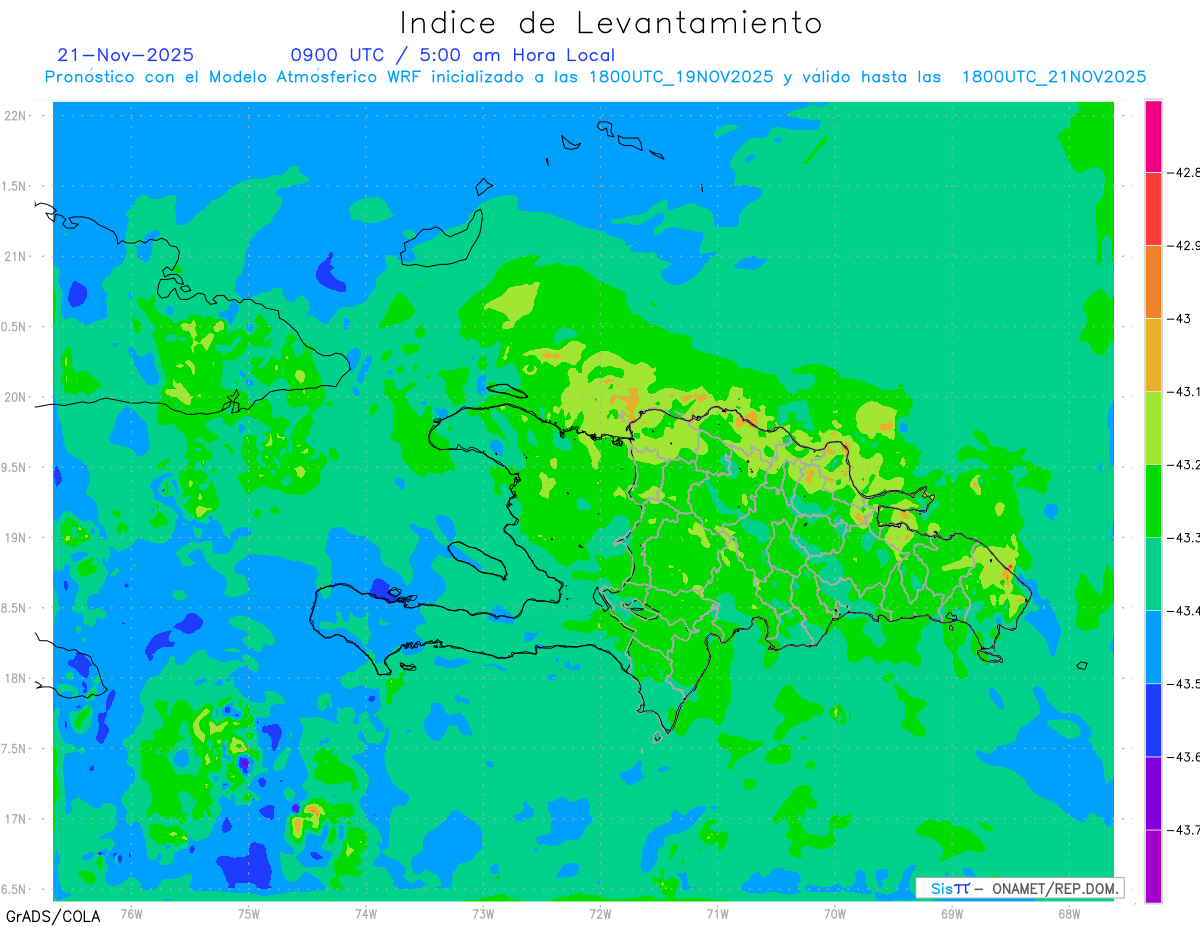Pick the yellow-green color bar swatch
This screenshot has height=927, width=1200.
click(x=1153, y=428)
